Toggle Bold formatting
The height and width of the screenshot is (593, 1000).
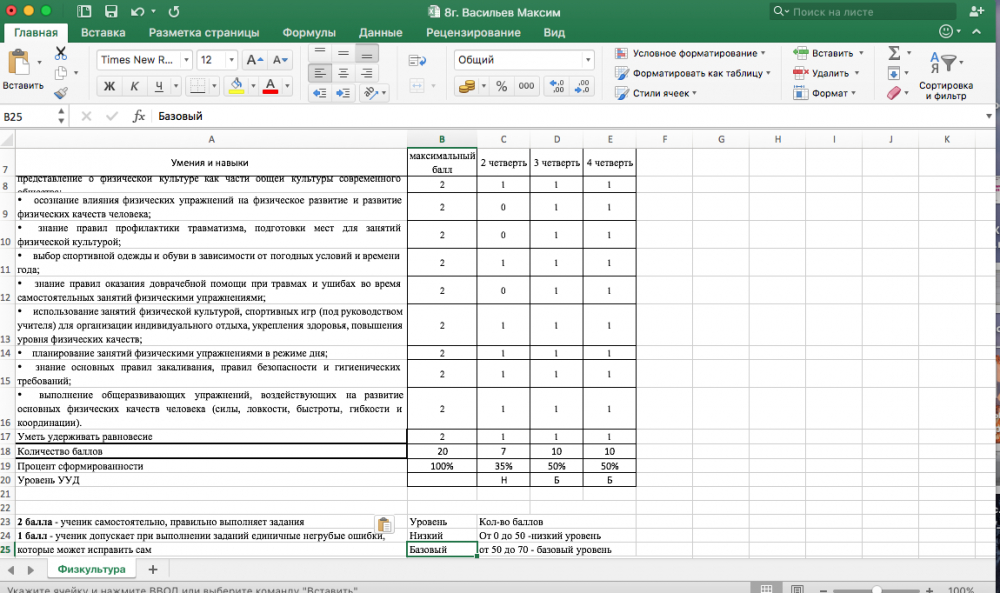(109, 86)
